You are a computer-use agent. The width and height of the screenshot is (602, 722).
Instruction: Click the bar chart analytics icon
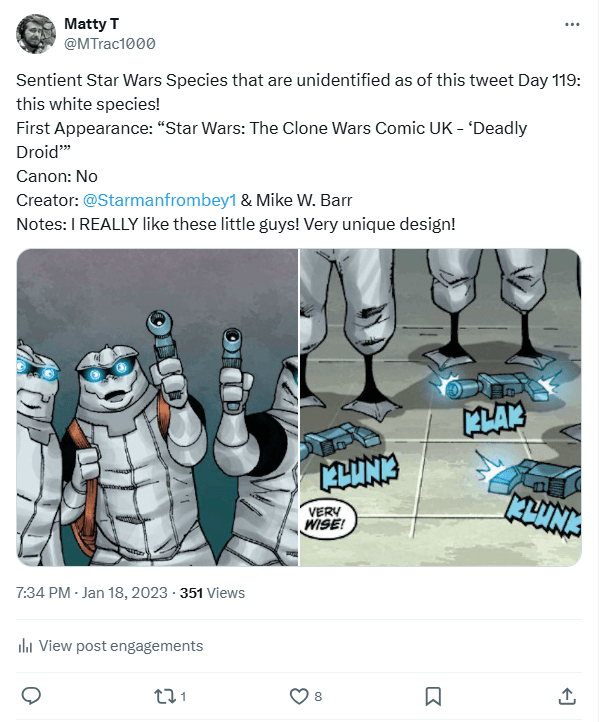(x=26, y=646)
